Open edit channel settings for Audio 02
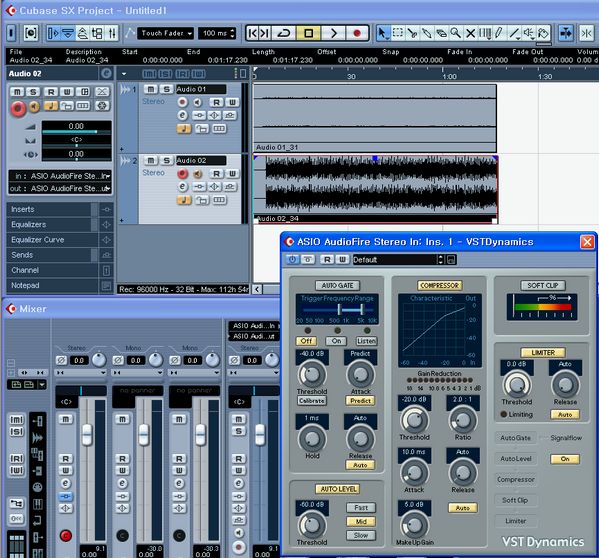This screenshot has height=558, width=599. coord(182,186)
